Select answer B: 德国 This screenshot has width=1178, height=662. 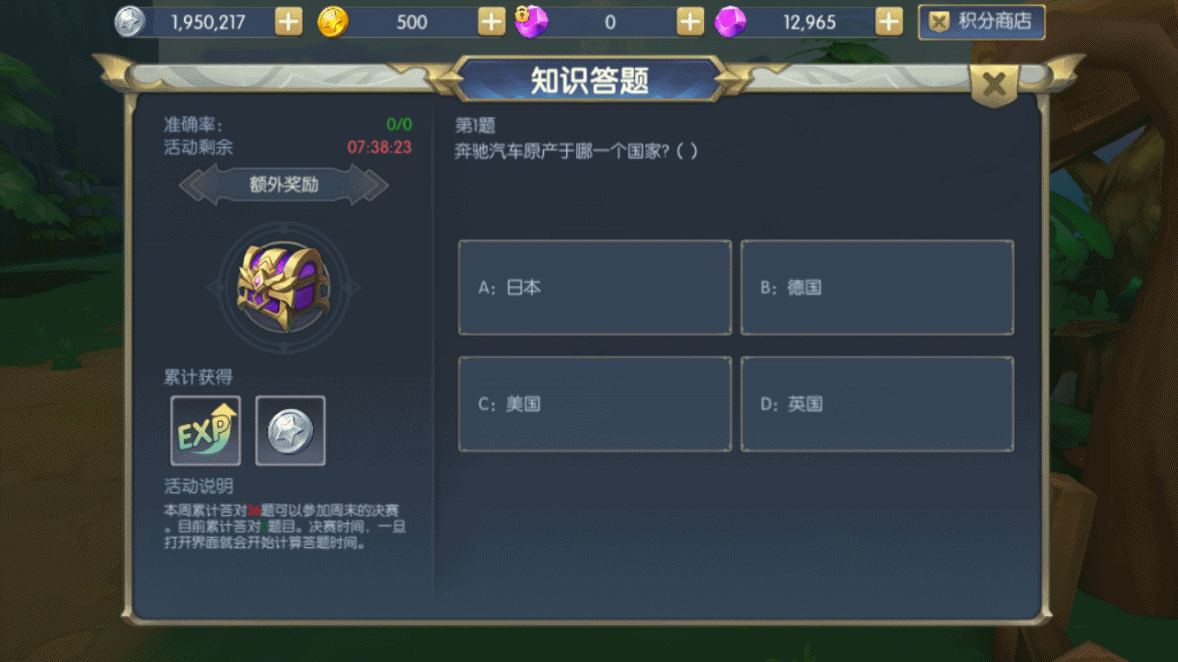tap(877, 288)
